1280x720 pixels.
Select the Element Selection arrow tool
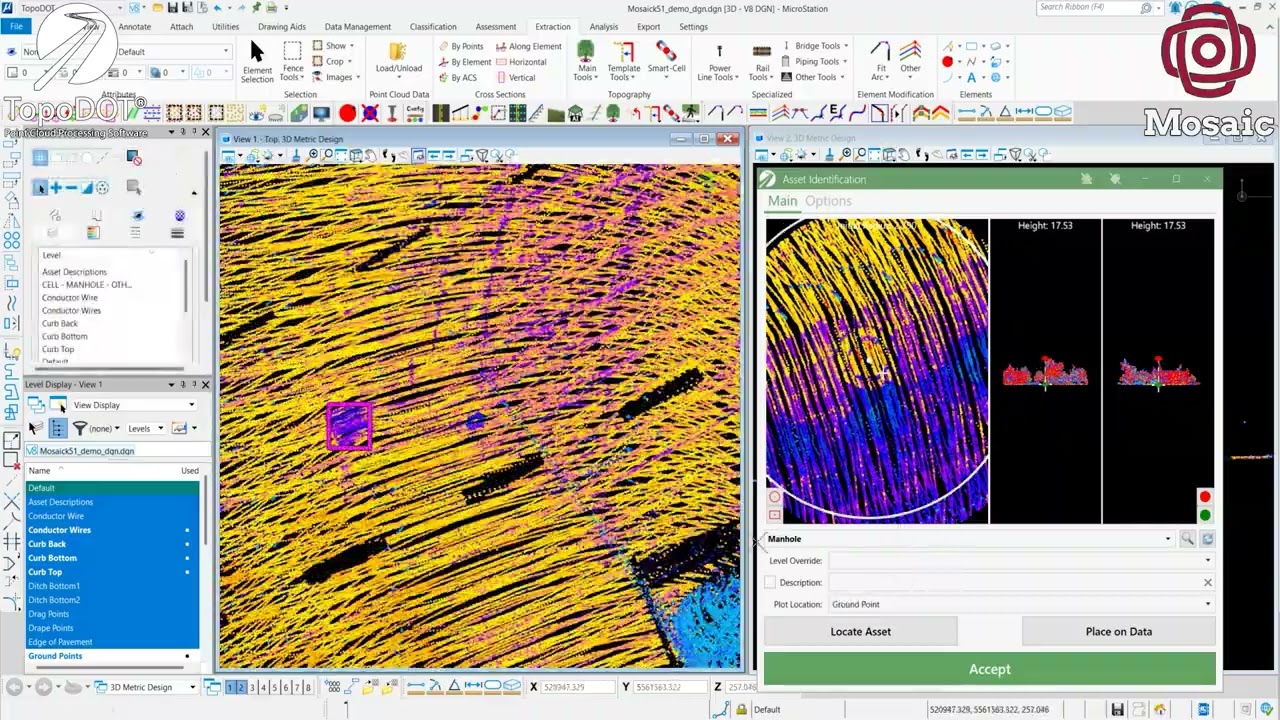pos(257,62)
